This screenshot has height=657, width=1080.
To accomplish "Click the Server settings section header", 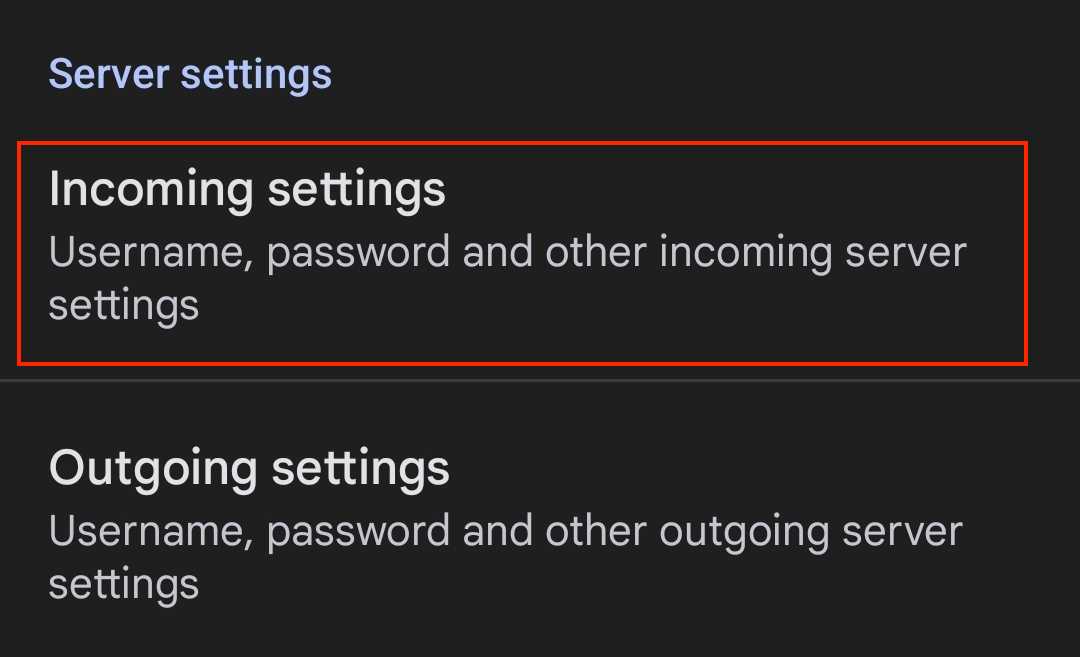I will click(190, 74).
